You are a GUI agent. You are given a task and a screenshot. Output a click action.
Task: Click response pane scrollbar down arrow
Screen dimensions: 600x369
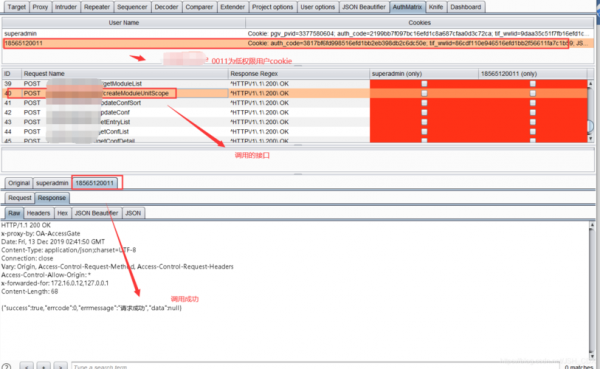(x=592, y=356)
